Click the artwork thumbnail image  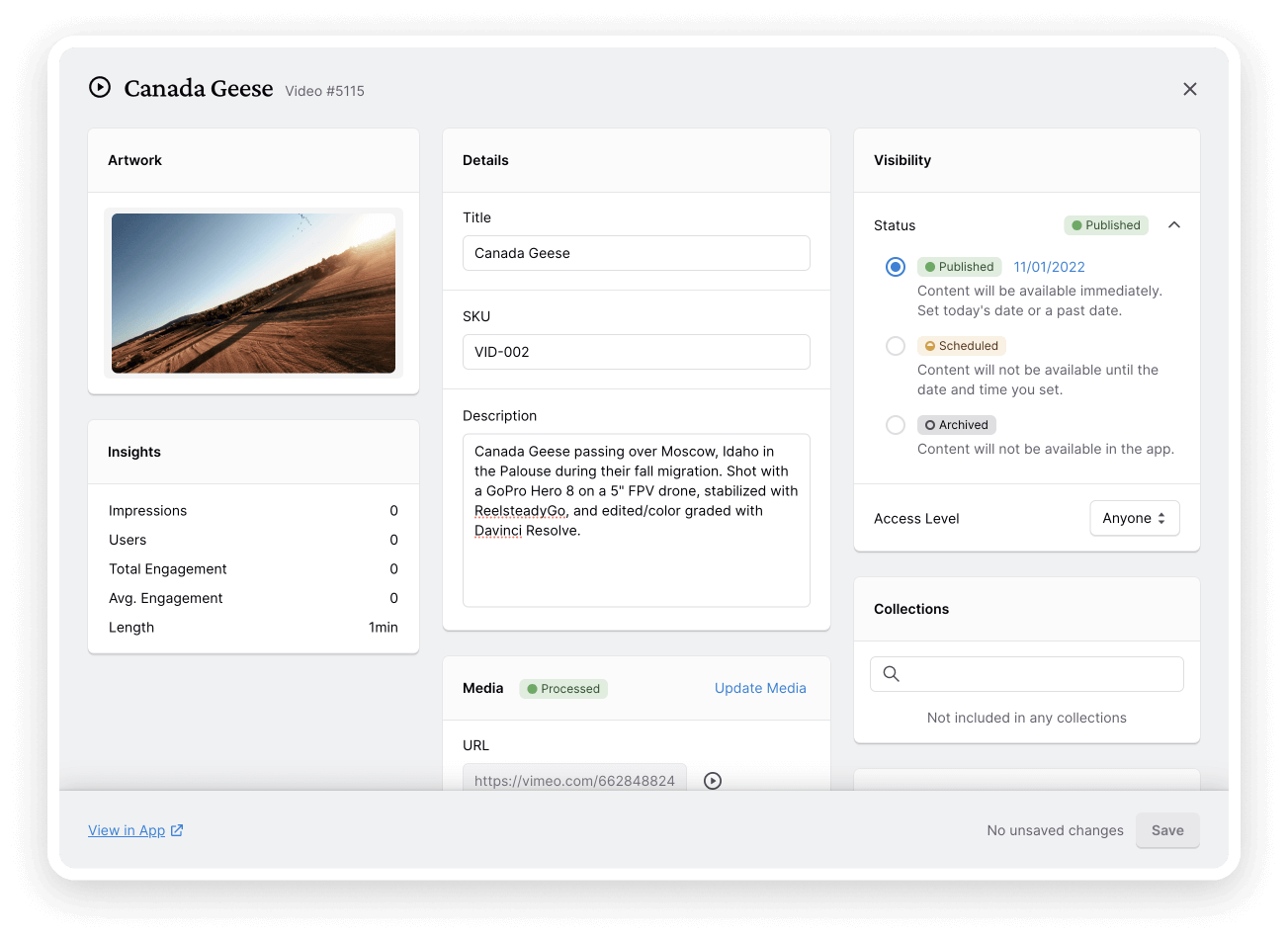tap(253, 294)
